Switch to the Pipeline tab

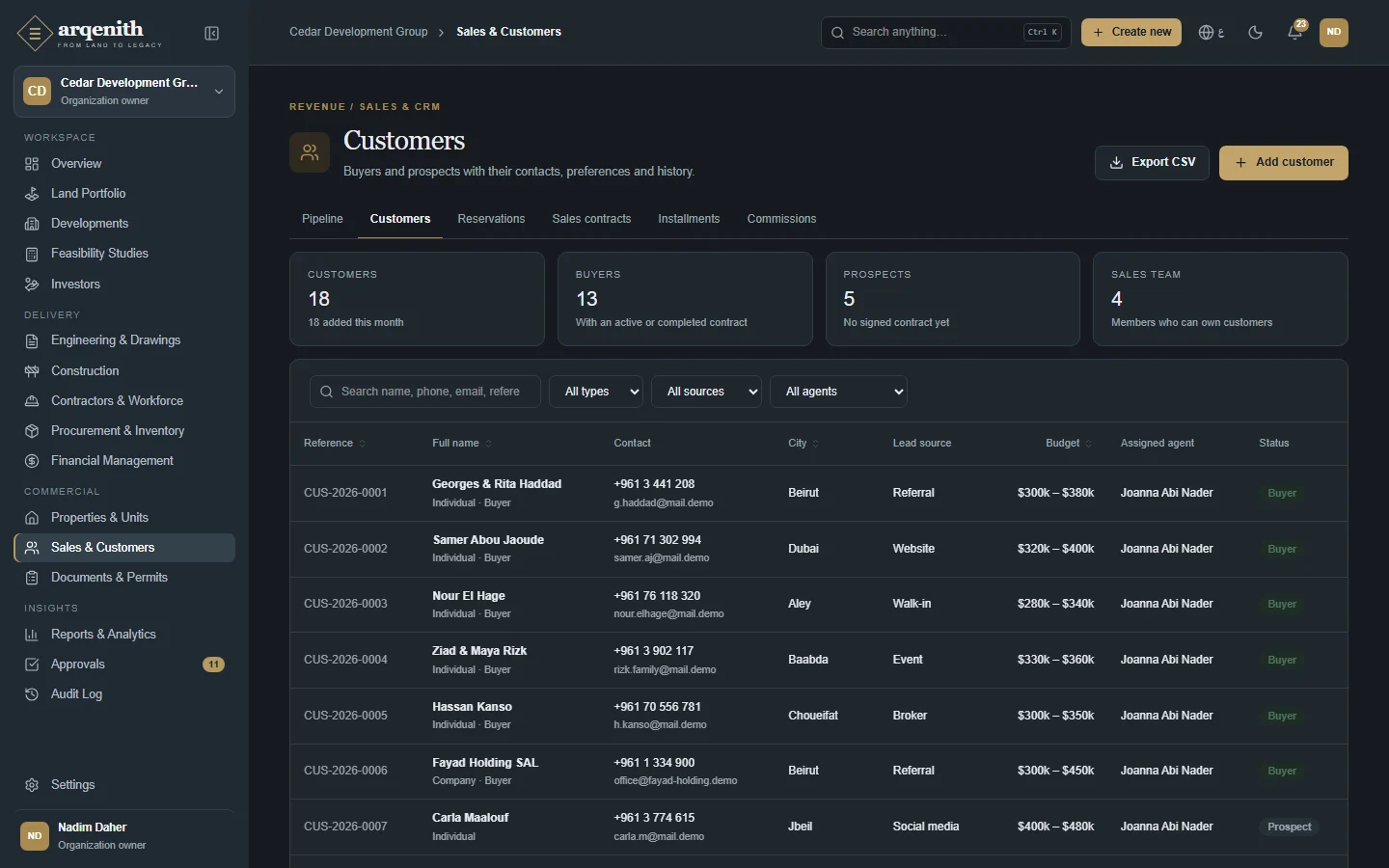(x=322, y=219)
